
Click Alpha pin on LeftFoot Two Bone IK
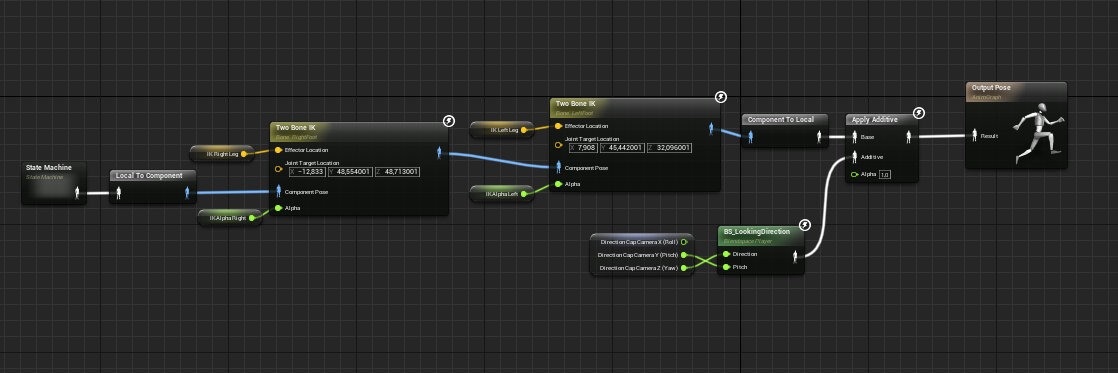558,184
